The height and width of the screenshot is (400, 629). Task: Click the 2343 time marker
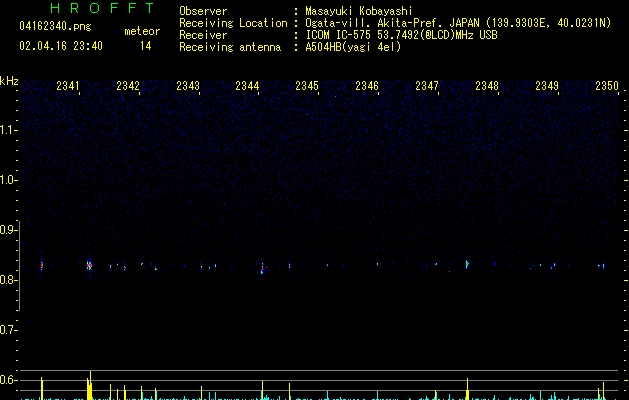pyautogui.click(x=187, y=86)
